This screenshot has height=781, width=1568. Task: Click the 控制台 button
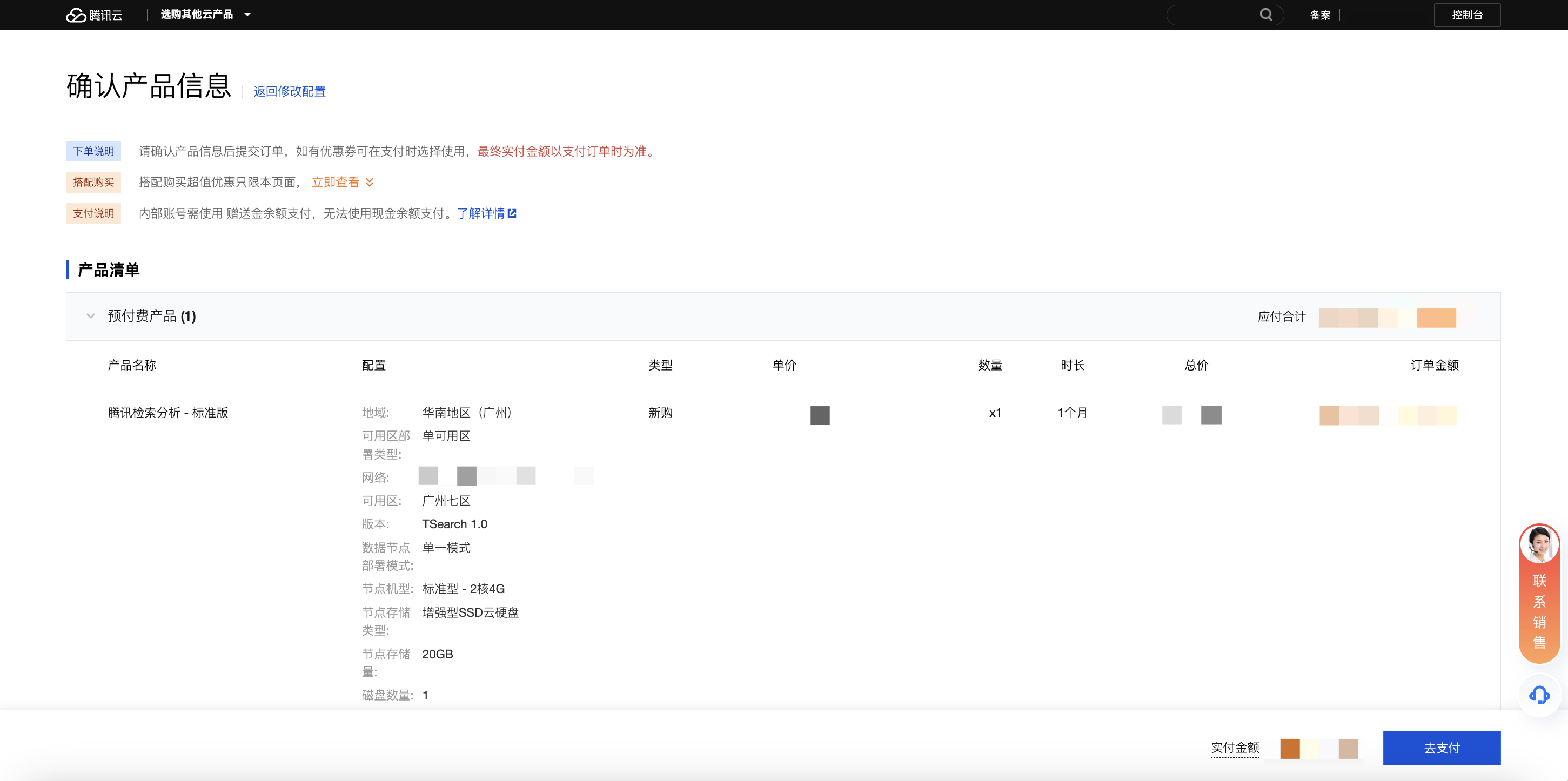click(x=1467, y=15)
